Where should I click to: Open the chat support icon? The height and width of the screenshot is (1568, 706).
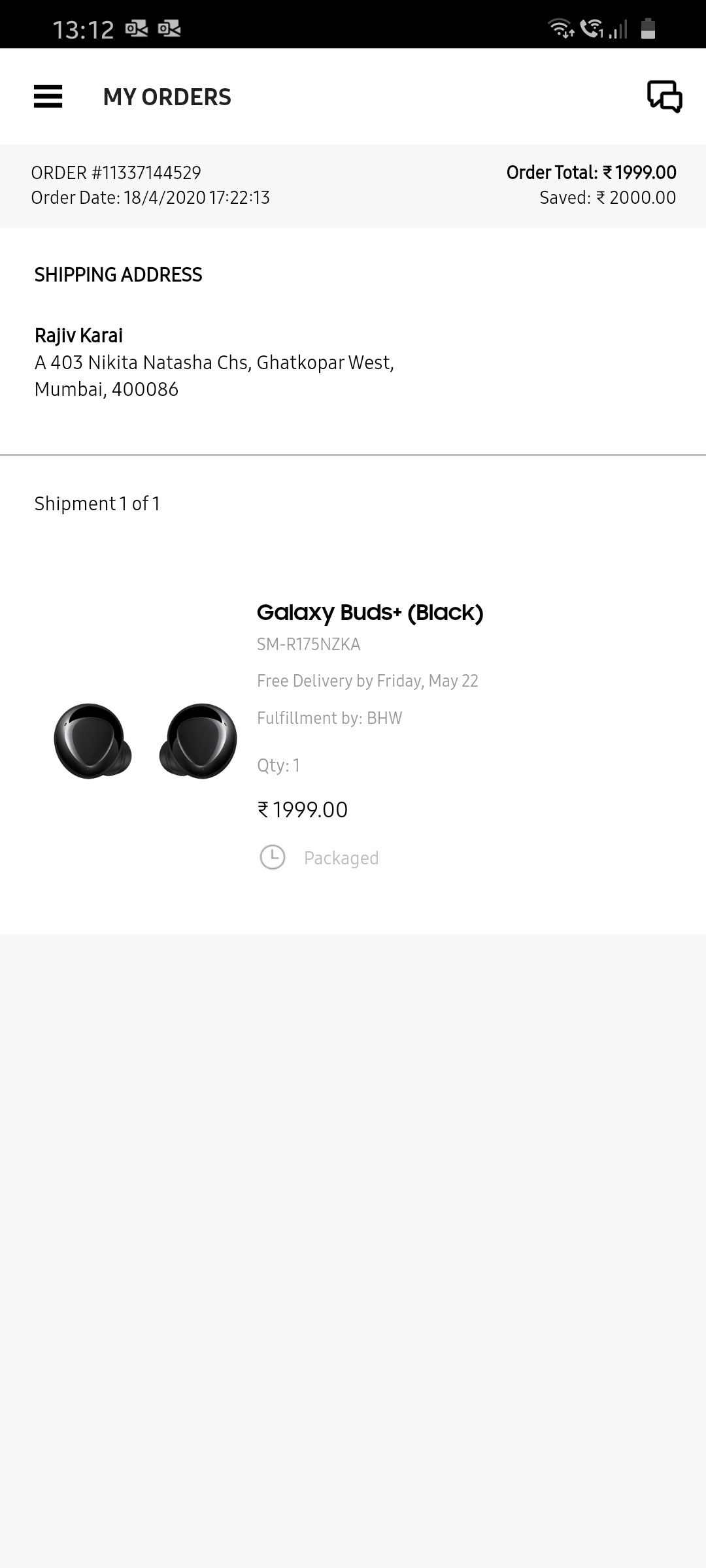(664, 97)
